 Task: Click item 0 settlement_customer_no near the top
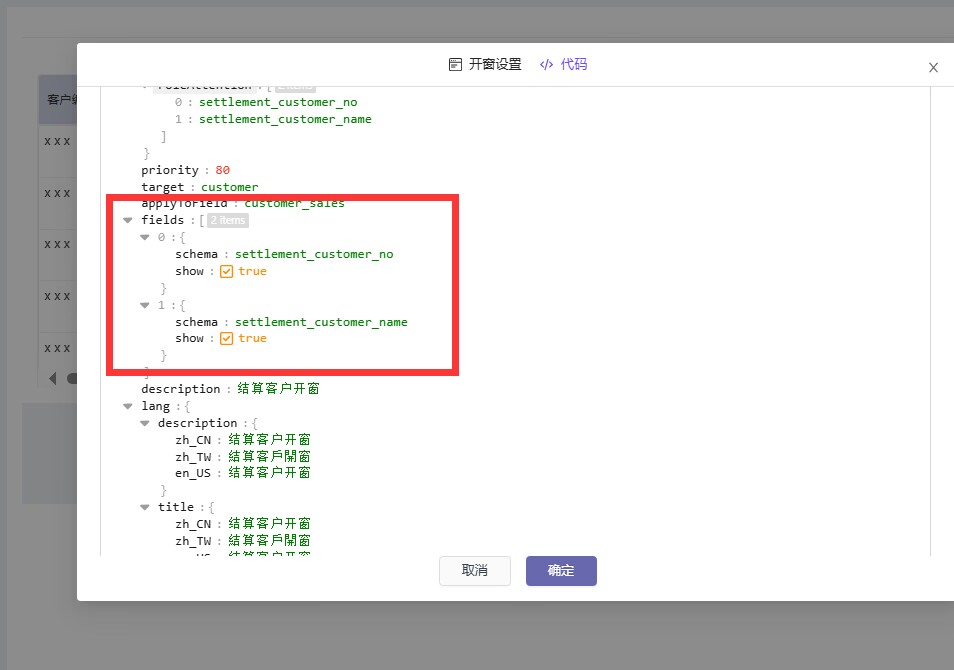coord(278,102)
